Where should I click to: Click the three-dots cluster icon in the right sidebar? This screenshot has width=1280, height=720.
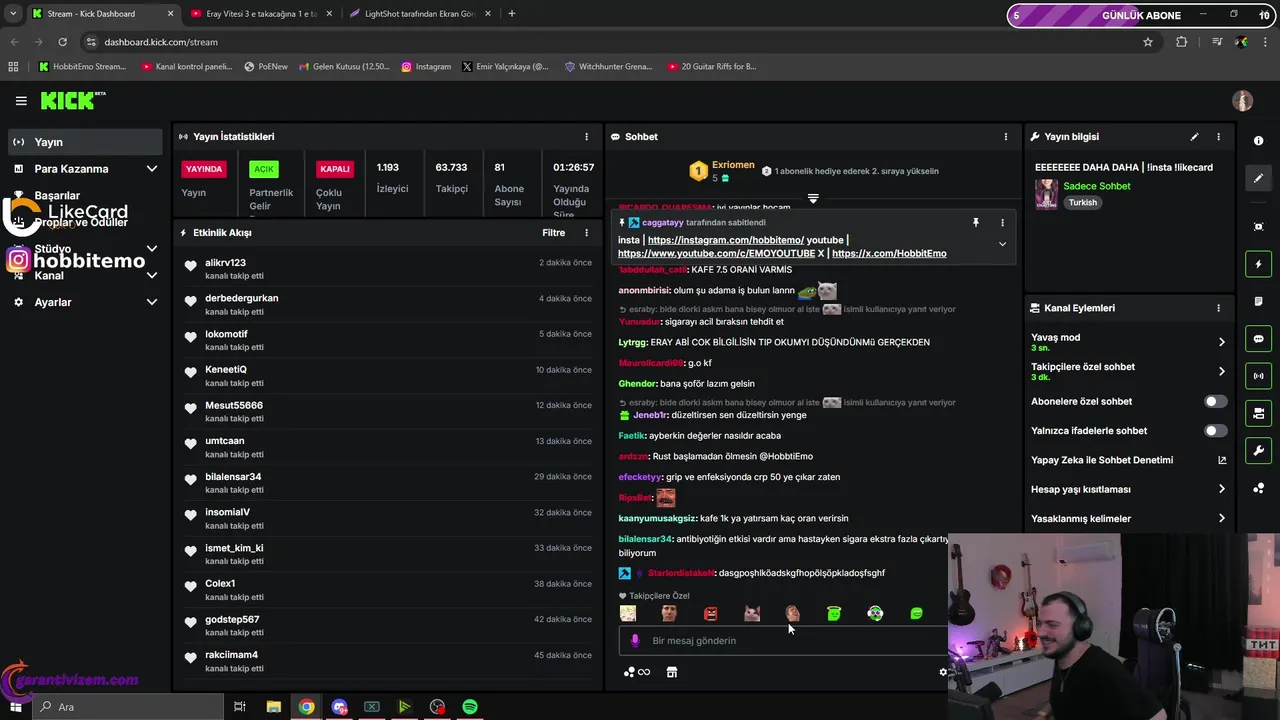[x=1258, y=488]
